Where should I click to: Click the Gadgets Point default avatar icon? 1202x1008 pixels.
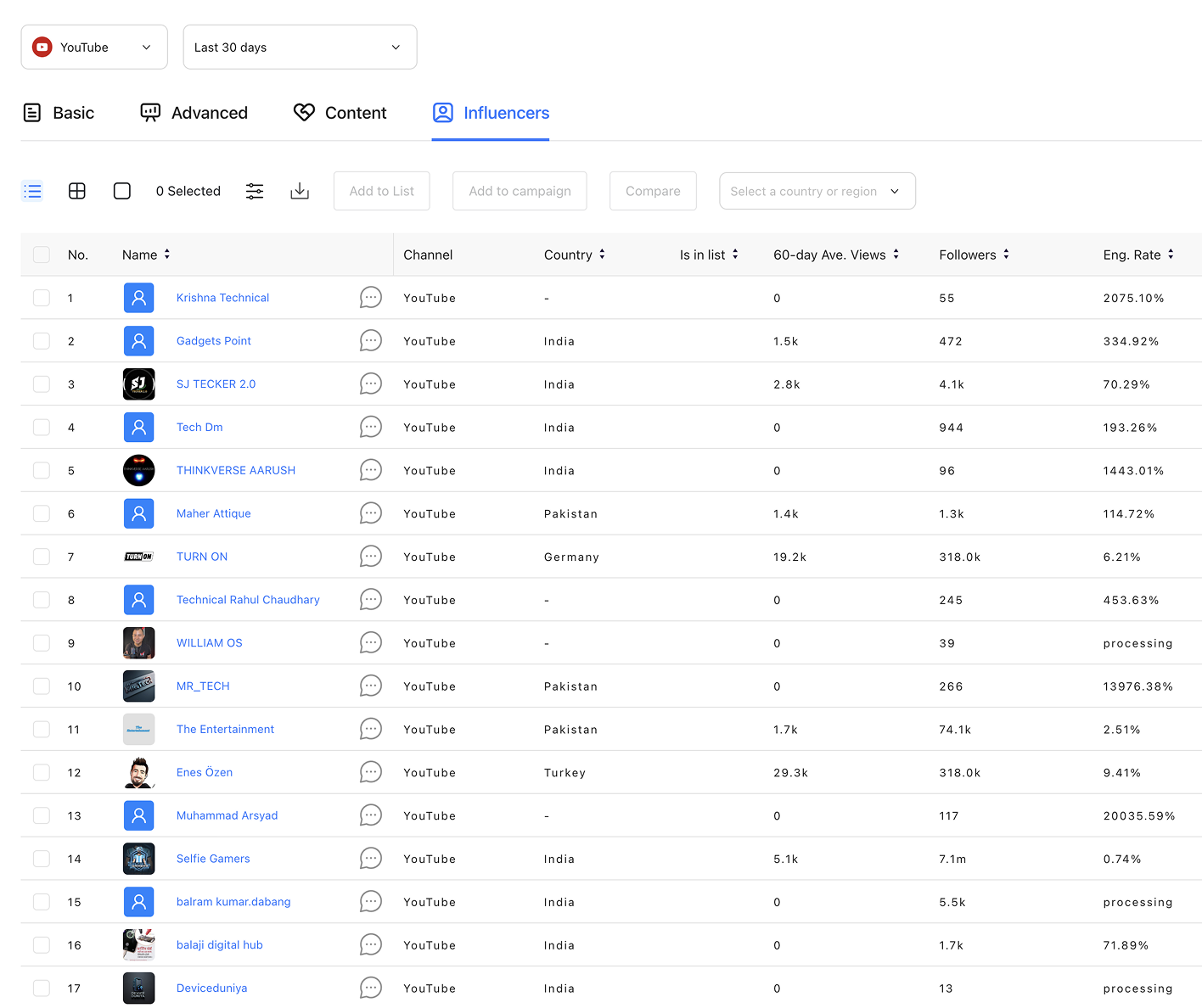(139, 340)
